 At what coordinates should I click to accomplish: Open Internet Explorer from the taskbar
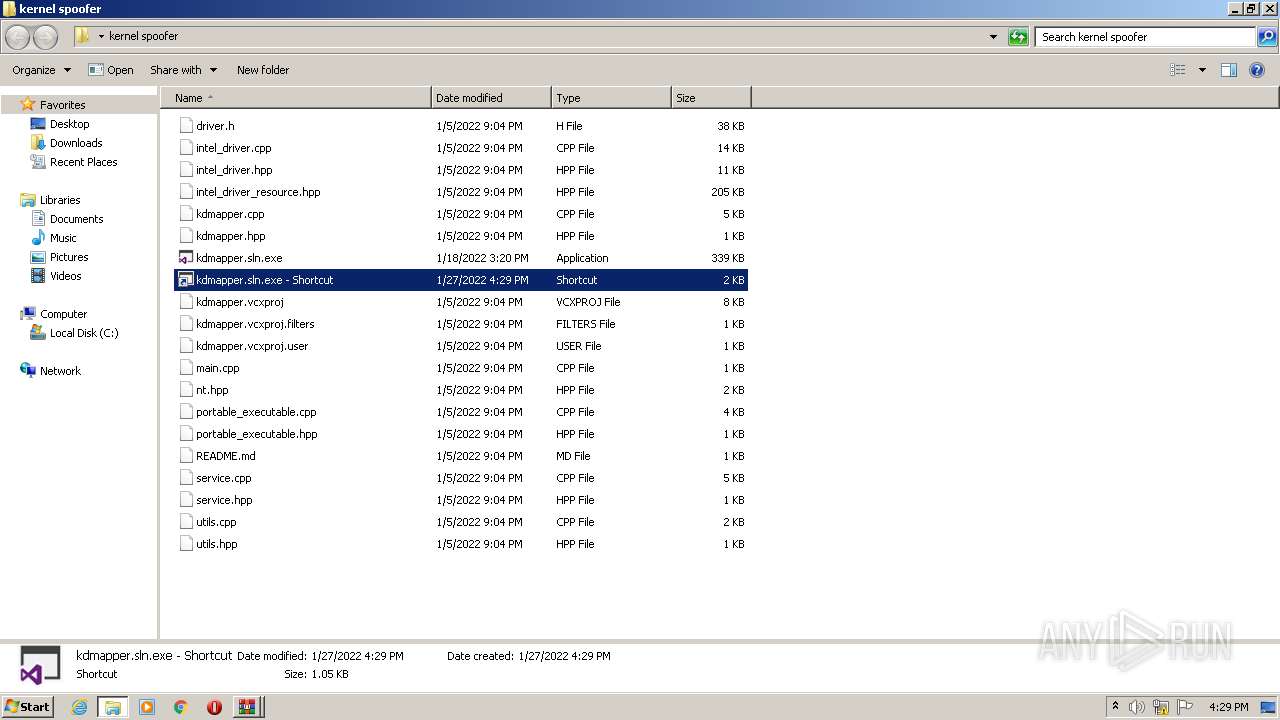pos(79,707)
